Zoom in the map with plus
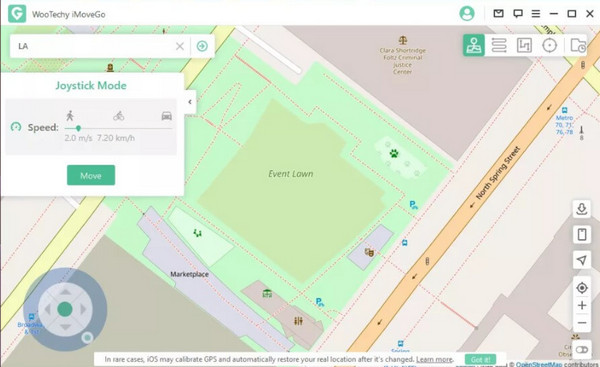The image size is (600, 367). point(582,305)
